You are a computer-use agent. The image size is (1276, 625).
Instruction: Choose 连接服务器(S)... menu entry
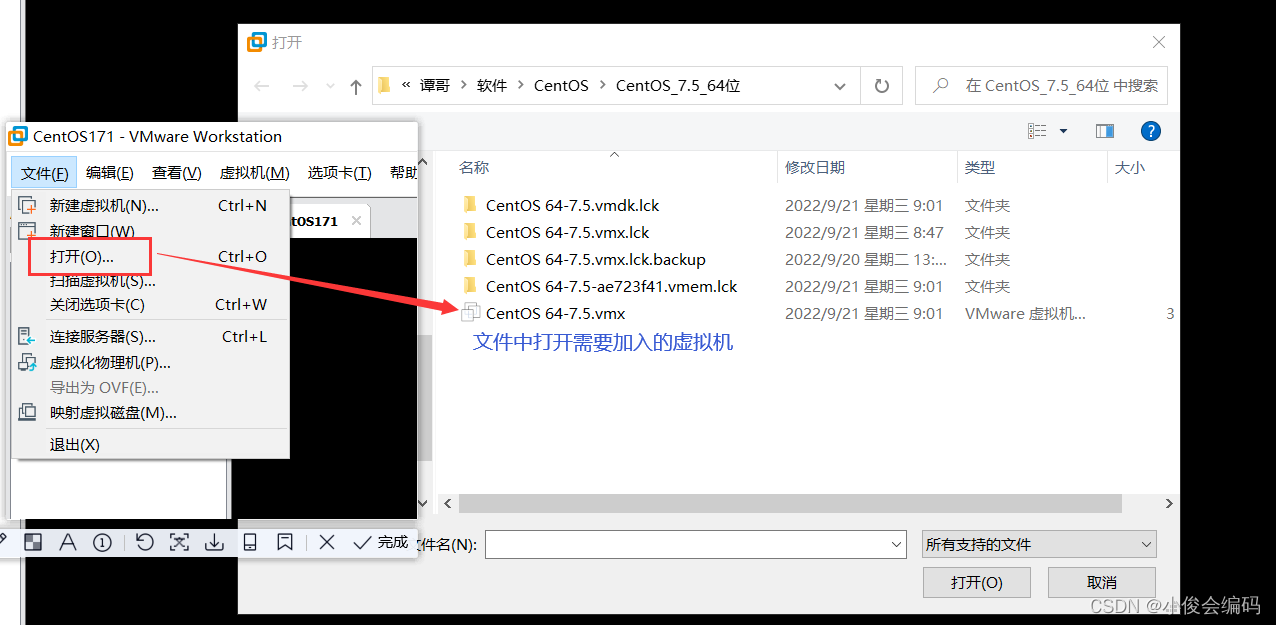(150, 337)
